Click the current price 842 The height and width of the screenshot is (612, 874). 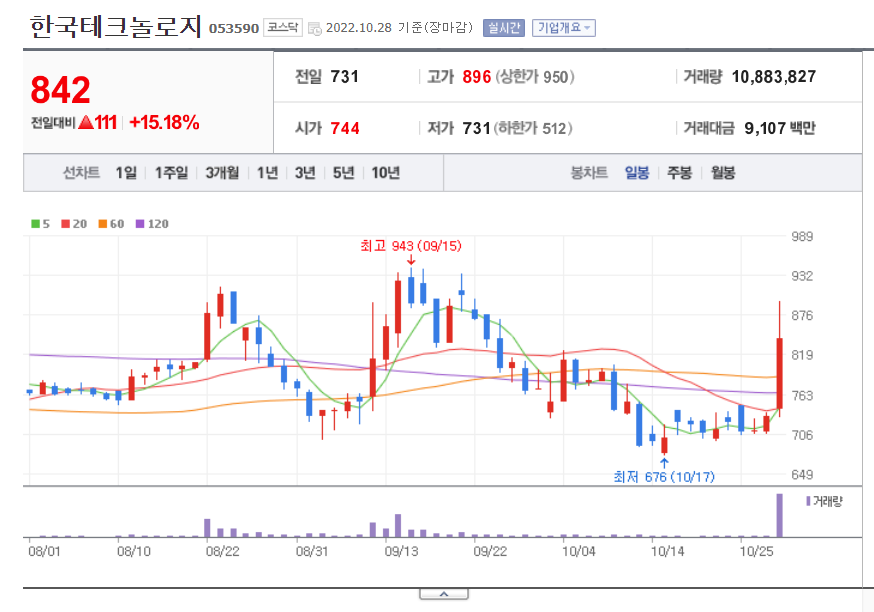tap(60, 90)
